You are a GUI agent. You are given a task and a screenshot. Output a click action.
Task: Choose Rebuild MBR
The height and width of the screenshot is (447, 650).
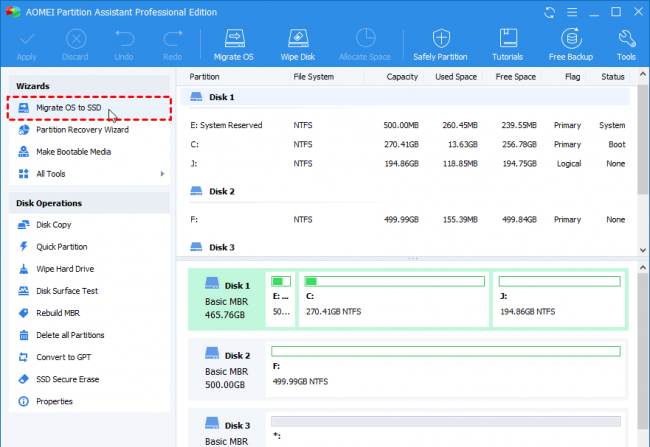pyautogui.click(x=89, y=313)
